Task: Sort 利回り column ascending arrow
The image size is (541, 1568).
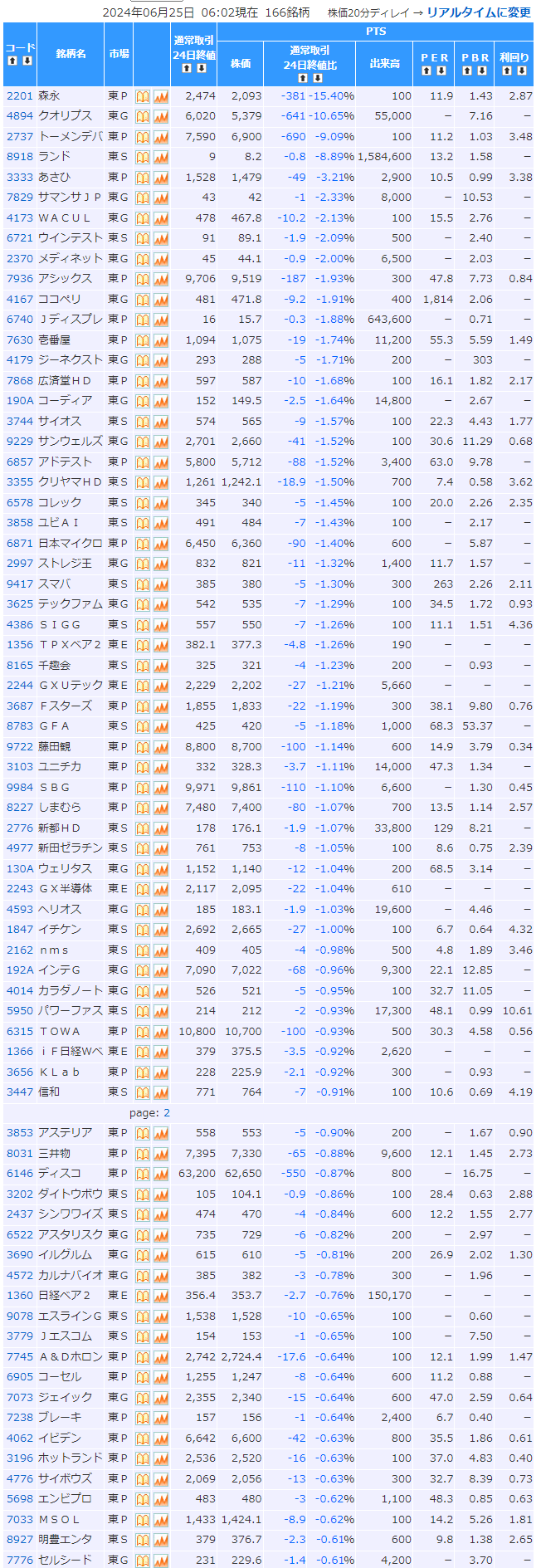Action: tap(507, 71)
